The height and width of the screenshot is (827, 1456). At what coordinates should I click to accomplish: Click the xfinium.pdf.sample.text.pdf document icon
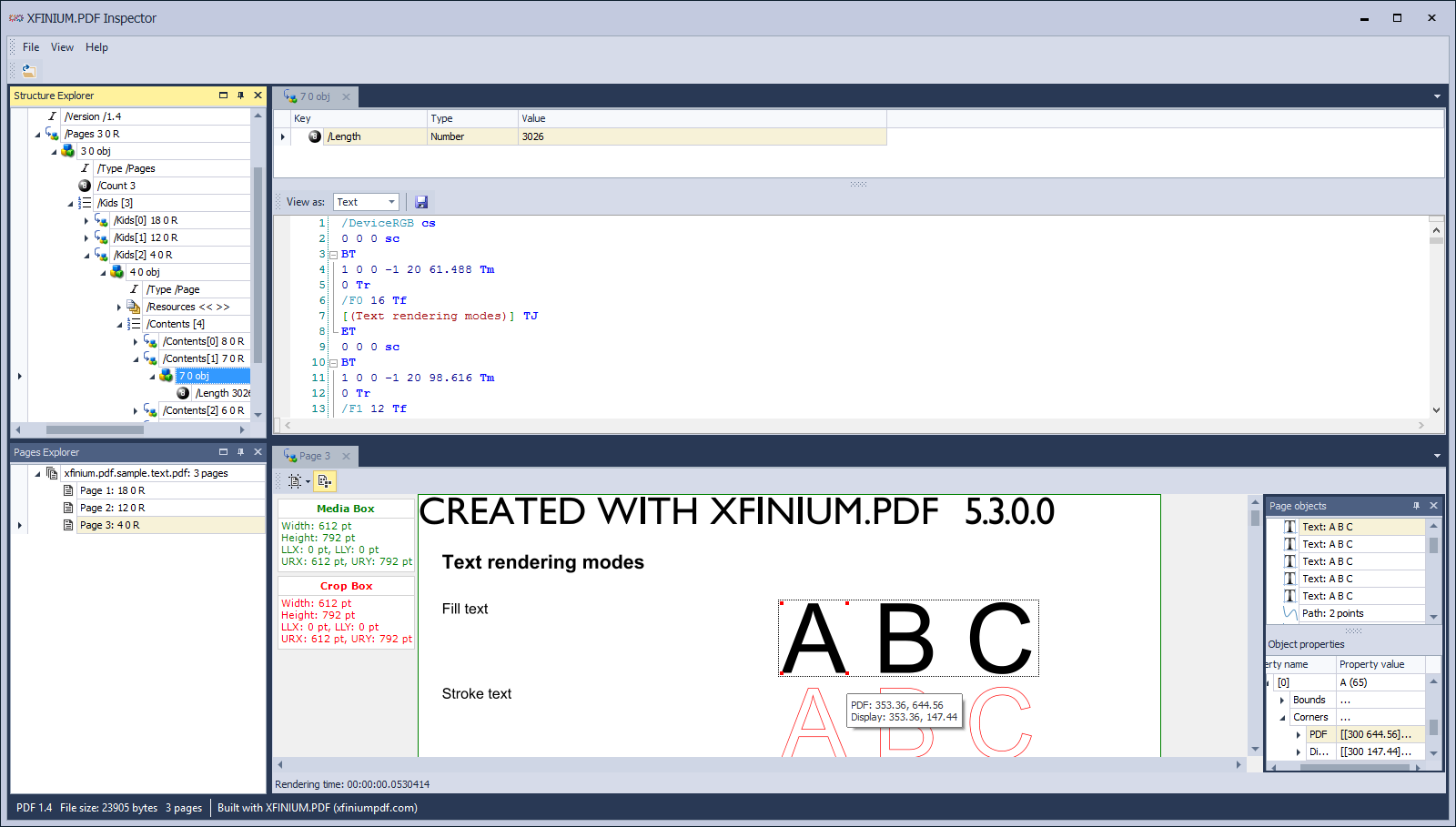(52, 473)
